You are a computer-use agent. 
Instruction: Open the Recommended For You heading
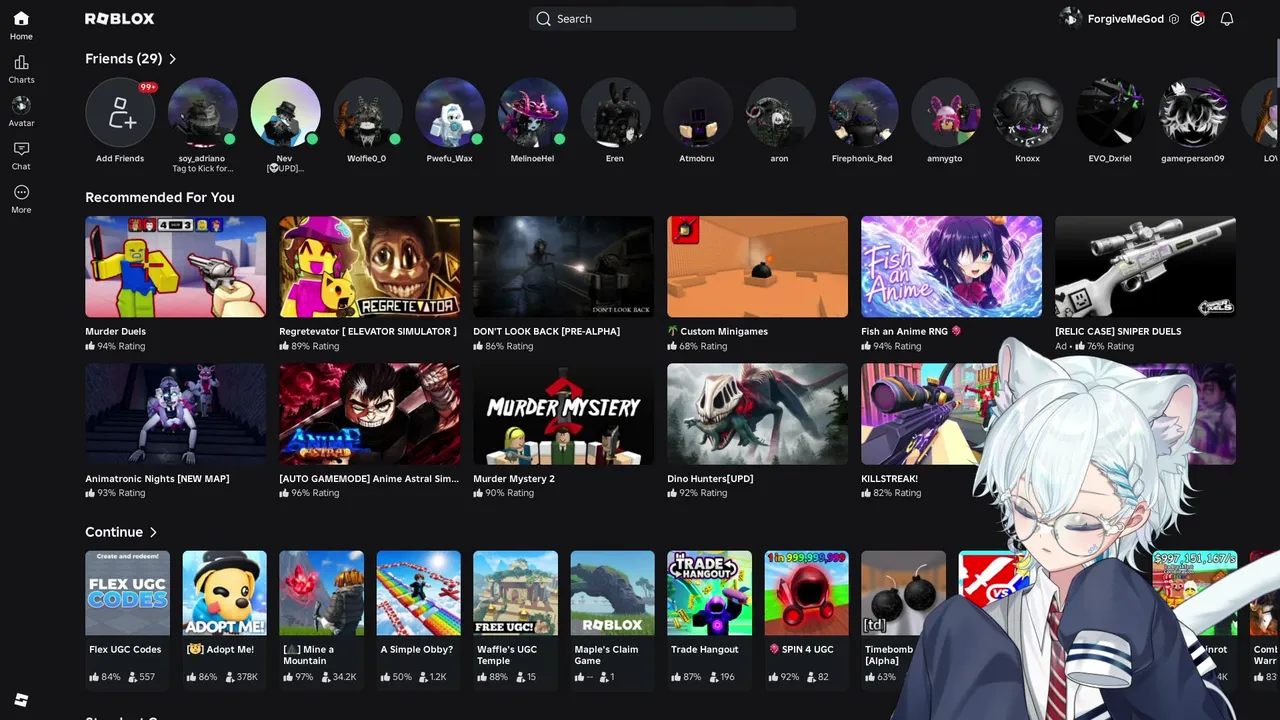[x=160, y=197]
